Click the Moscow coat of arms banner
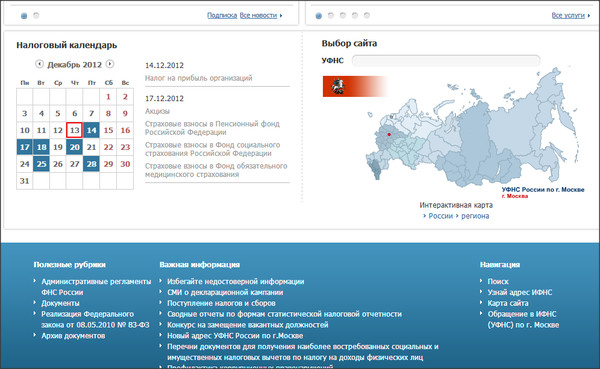This screenshot has width=600, height=369. 355,86
